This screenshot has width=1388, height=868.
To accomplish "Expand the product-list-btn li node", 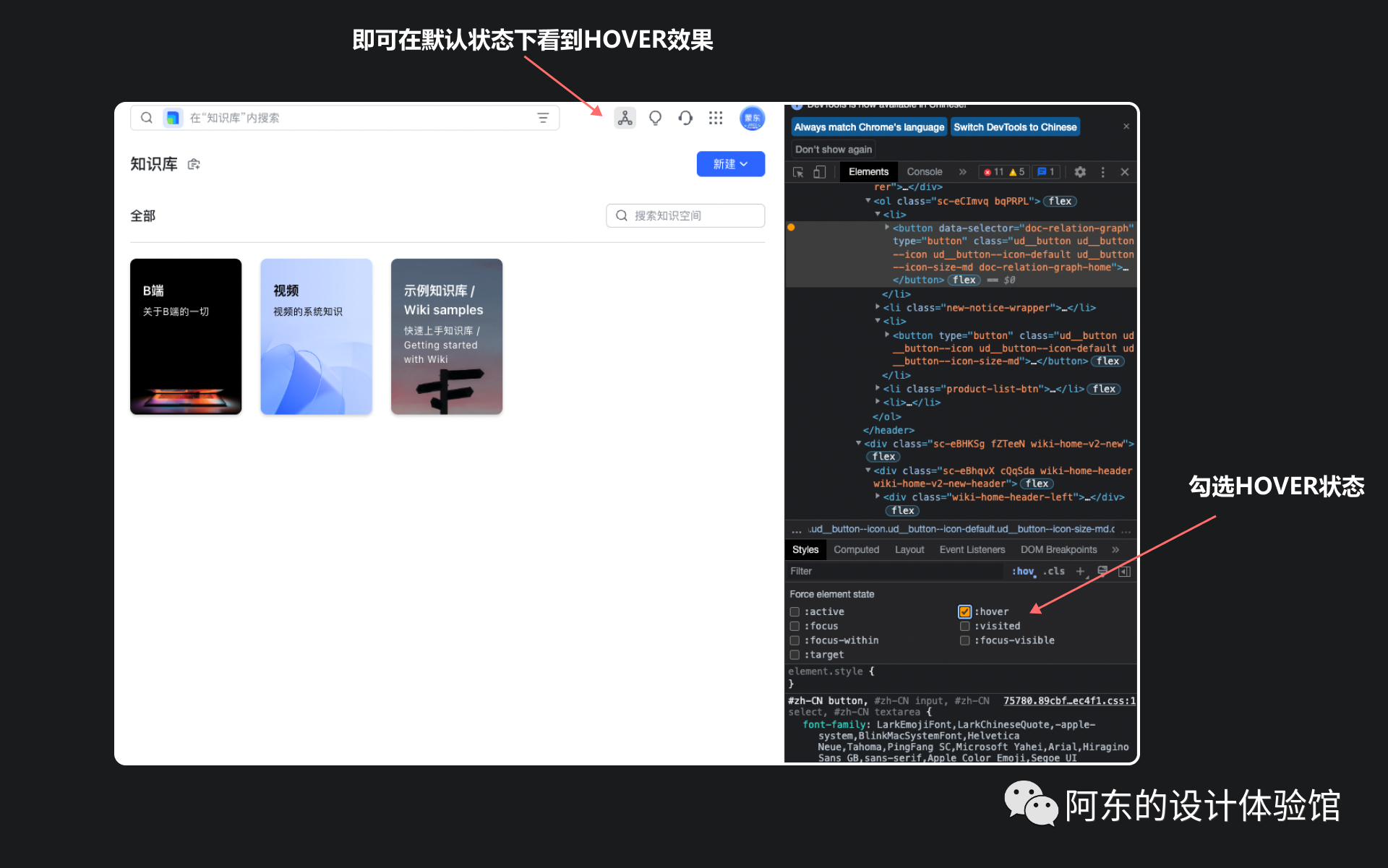I will [878, 389].
